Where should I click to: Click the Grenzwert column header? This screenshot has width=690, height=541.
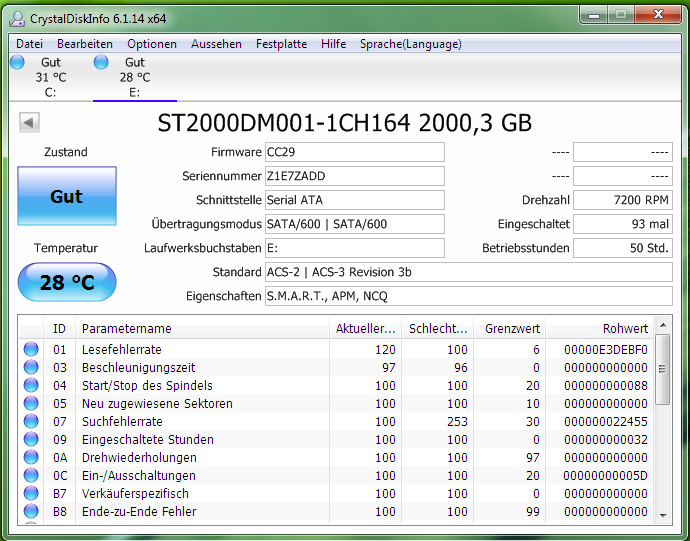(x=510, y=328)
